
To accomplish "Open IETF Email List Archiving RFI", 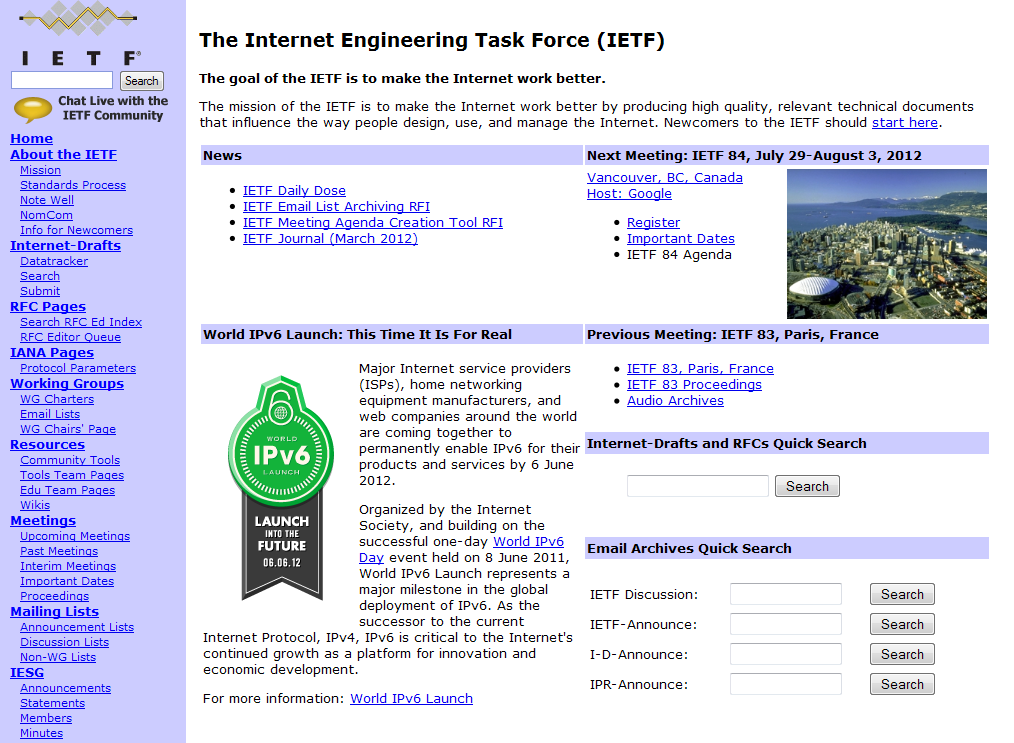I will click(x=336, y=207).
